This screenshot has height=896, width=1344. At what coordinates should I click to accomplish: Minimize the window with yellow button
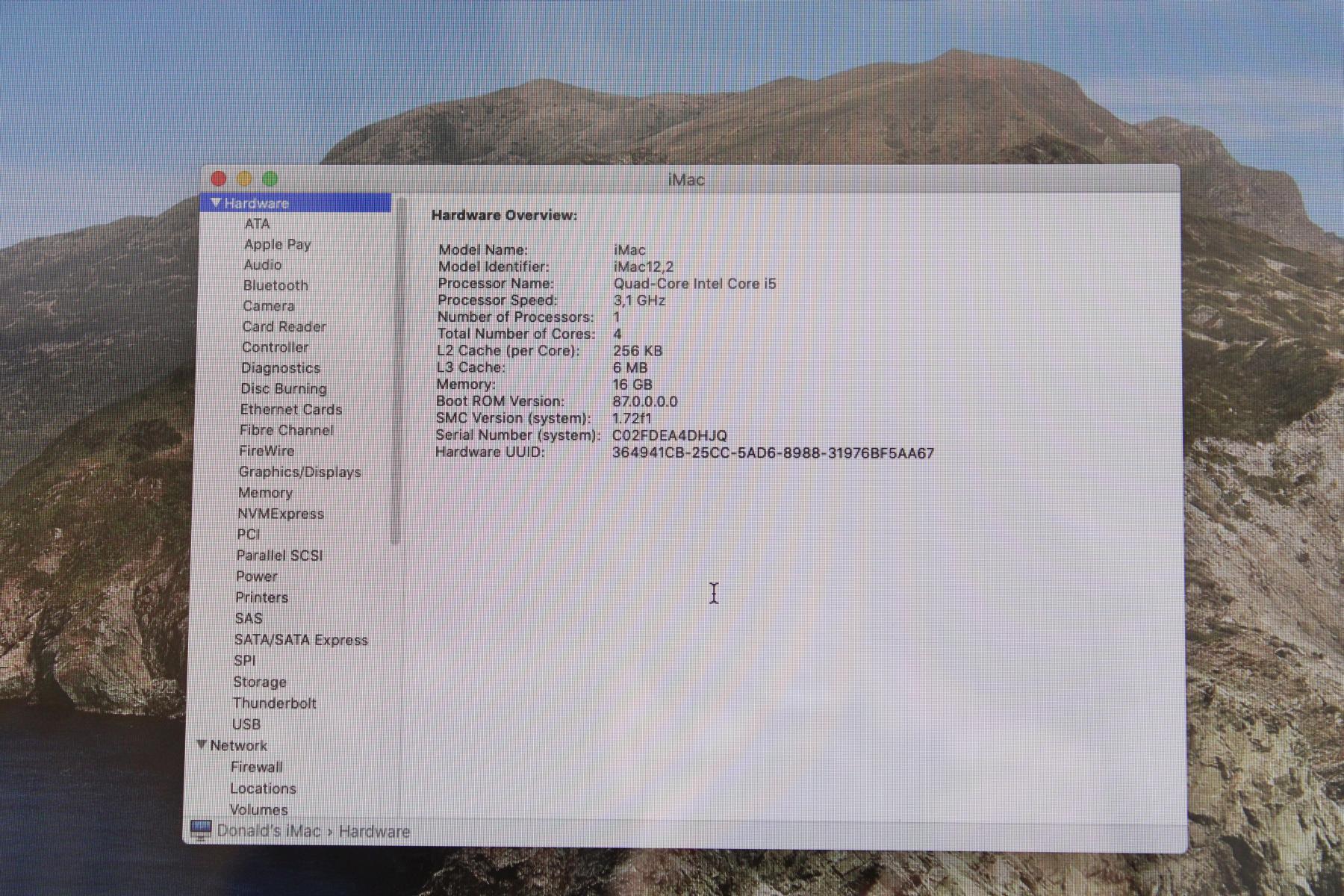point(244,178)
